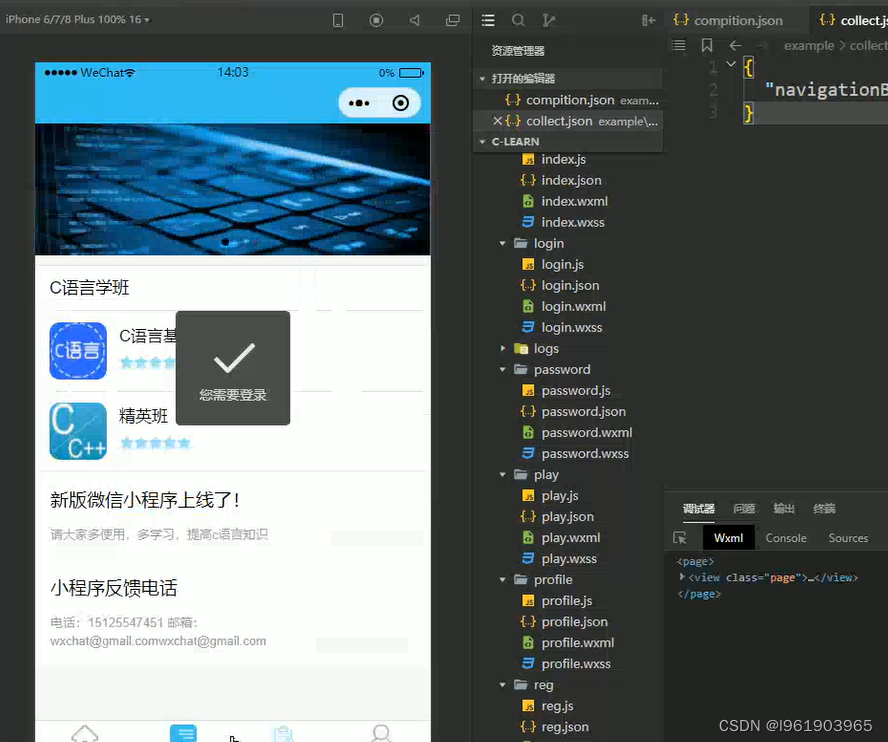Switch to the 调试器 panel tab

[699, 509]
